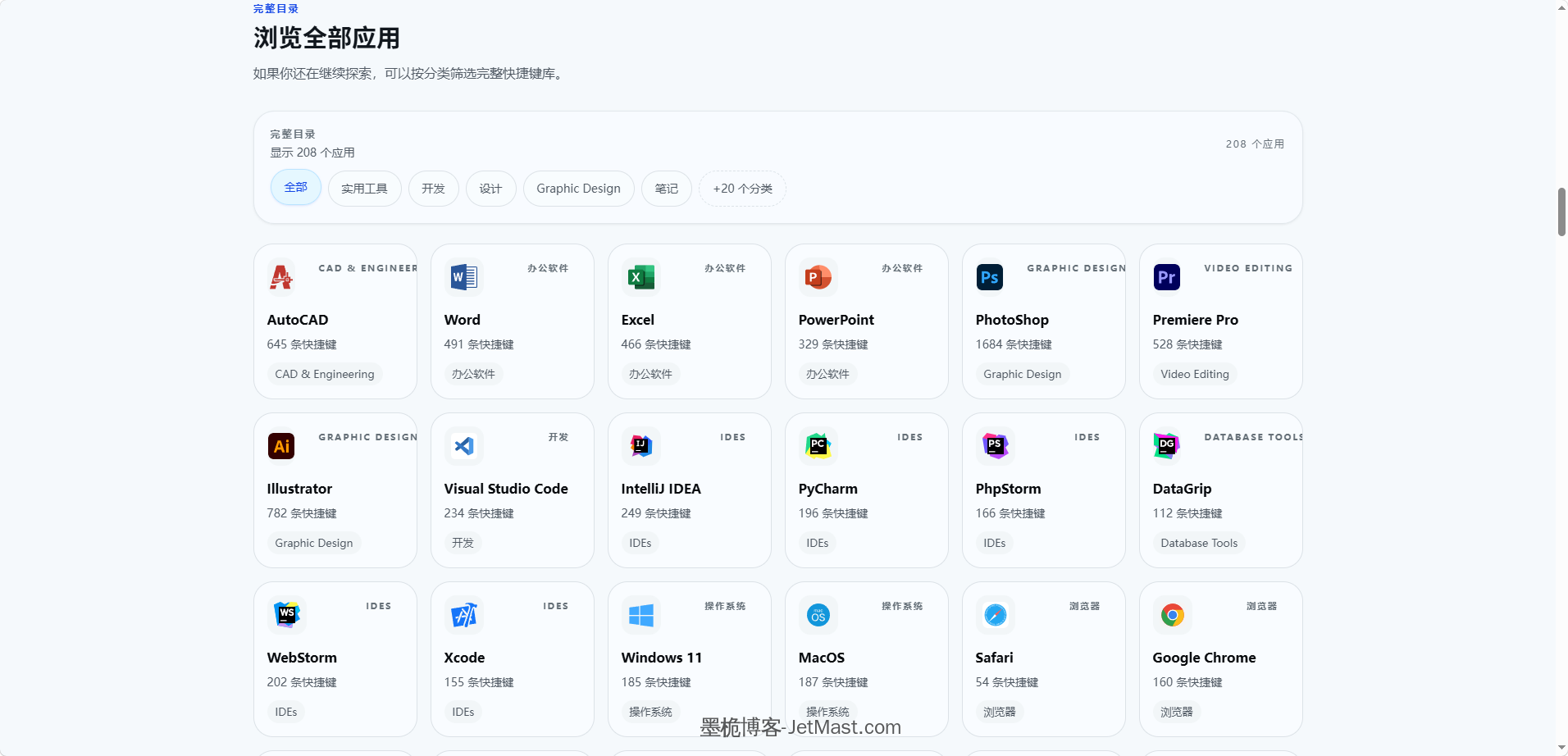Click the IntelliJ IDEA icon
The image size is (1568, 756).
pyautogui.click(x=641, y=446)
